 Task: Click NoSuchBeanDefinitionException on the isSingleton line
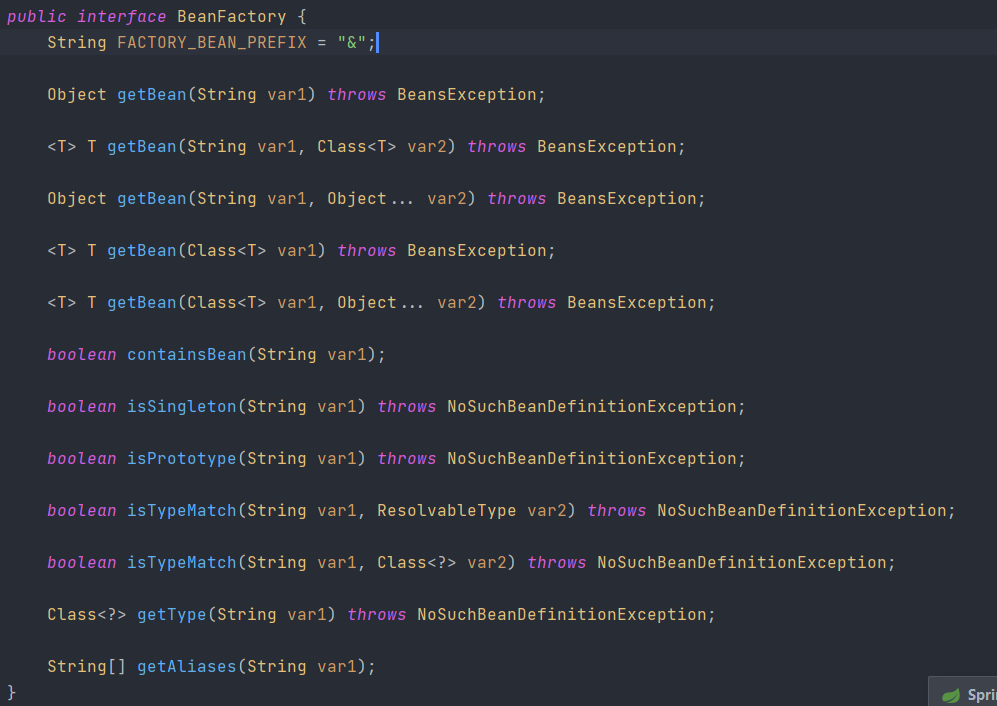pyautogui.click(x=591, y=407)
